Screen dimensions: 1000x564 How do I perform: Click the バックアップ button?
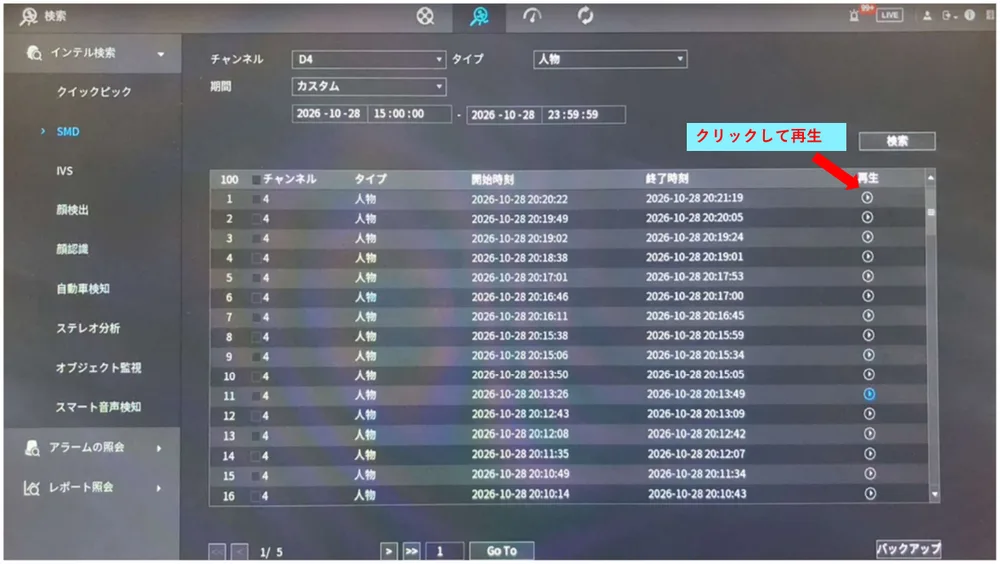coord(908,549)
